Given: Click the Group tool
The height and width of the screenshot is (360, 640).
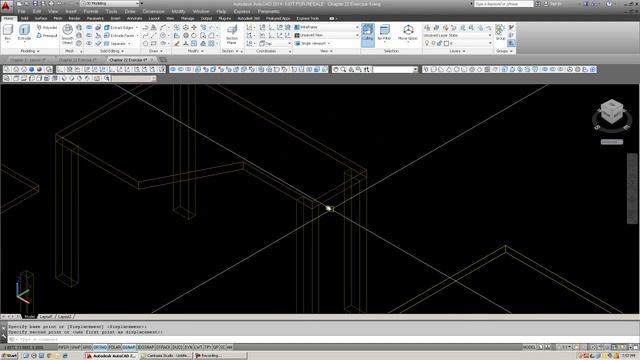Looking at the screenshot, I should point(500,32).
